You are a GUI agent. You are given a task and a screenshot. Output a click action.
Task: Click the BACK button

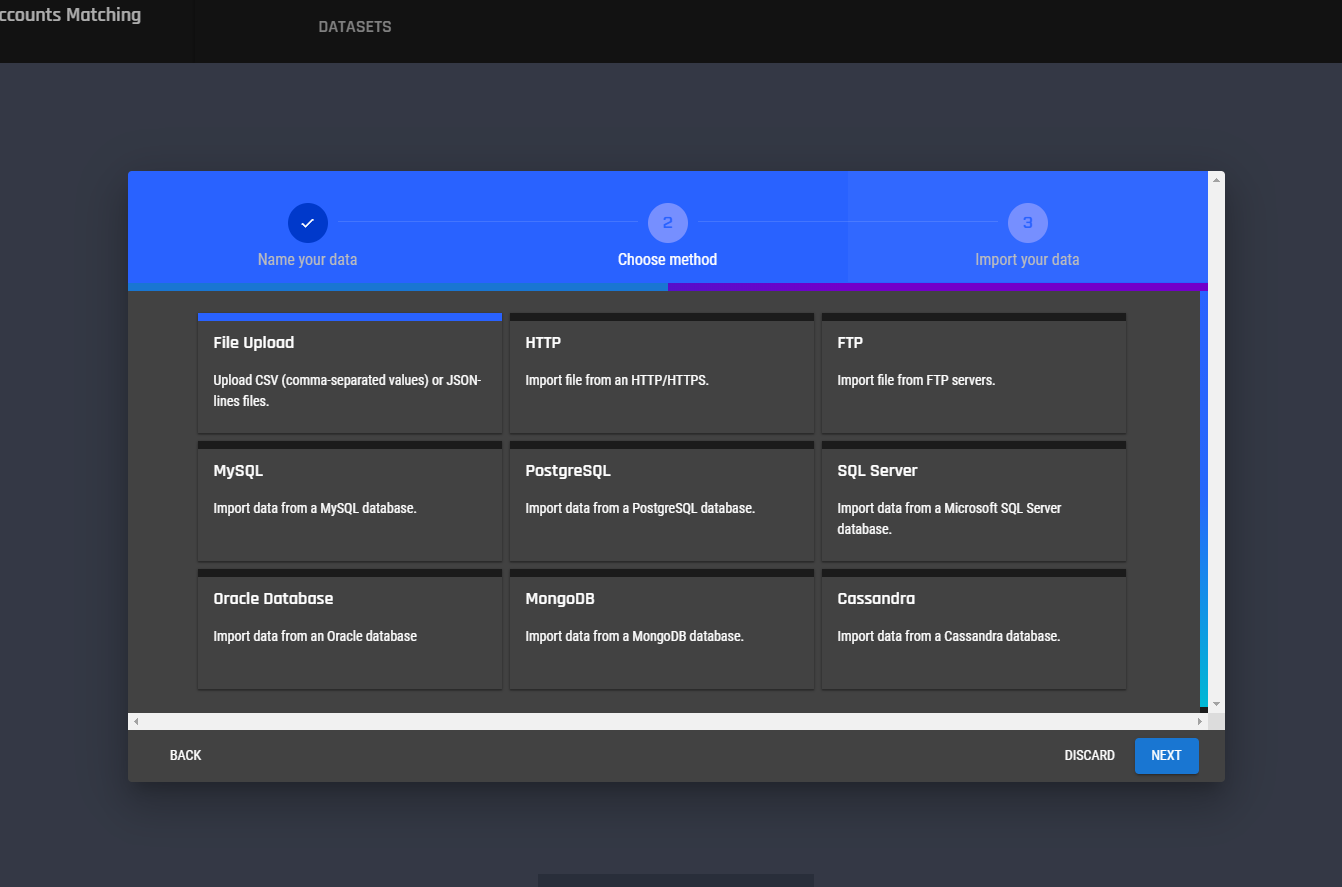tap(185, 755)
